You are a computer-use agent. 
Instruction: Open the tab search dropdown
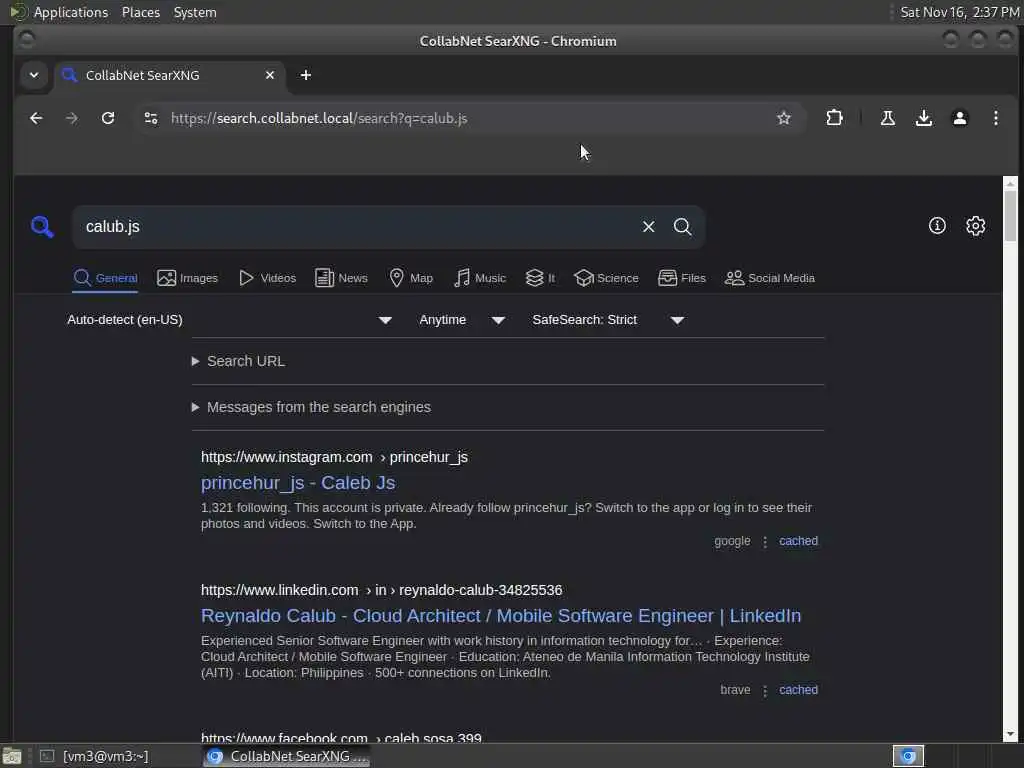(x=34, y=75)
